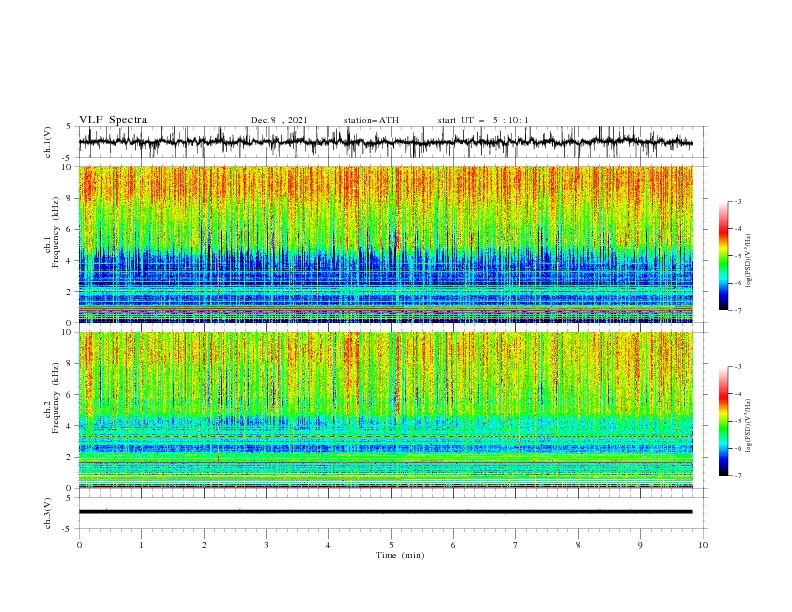Click time axis tick label "9"

click(640, 545)
